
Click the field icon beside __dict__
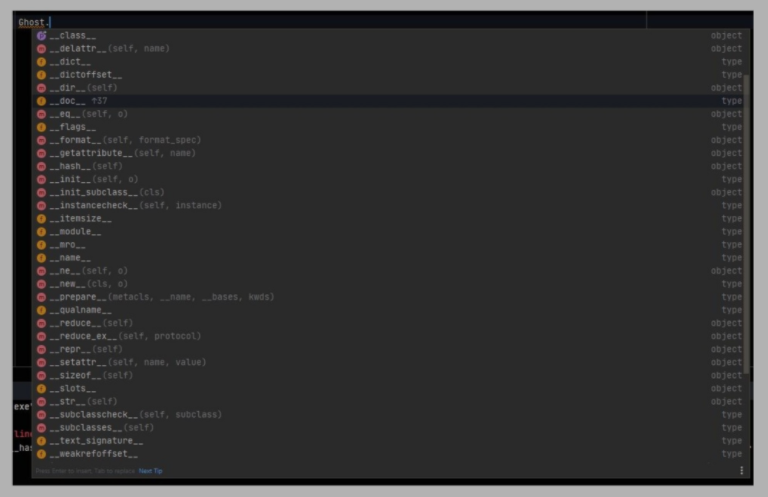coord(41,62)
